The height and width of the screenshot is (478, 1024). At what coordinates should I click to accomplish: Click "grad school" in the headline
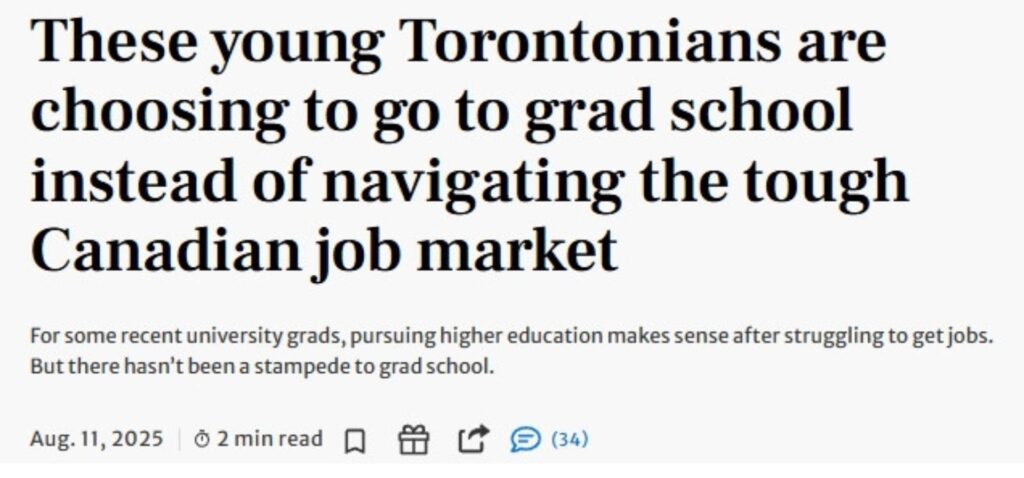pyautogui.click(x=689, y=109)
